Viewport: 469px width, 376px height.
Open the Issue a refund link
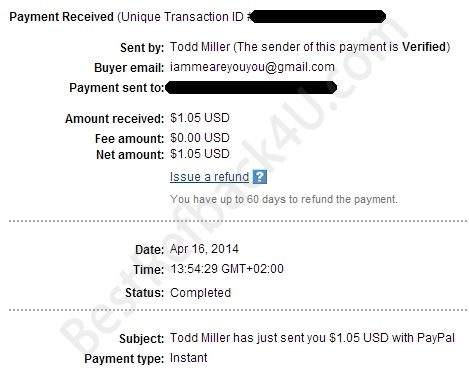tap(209, 177)
